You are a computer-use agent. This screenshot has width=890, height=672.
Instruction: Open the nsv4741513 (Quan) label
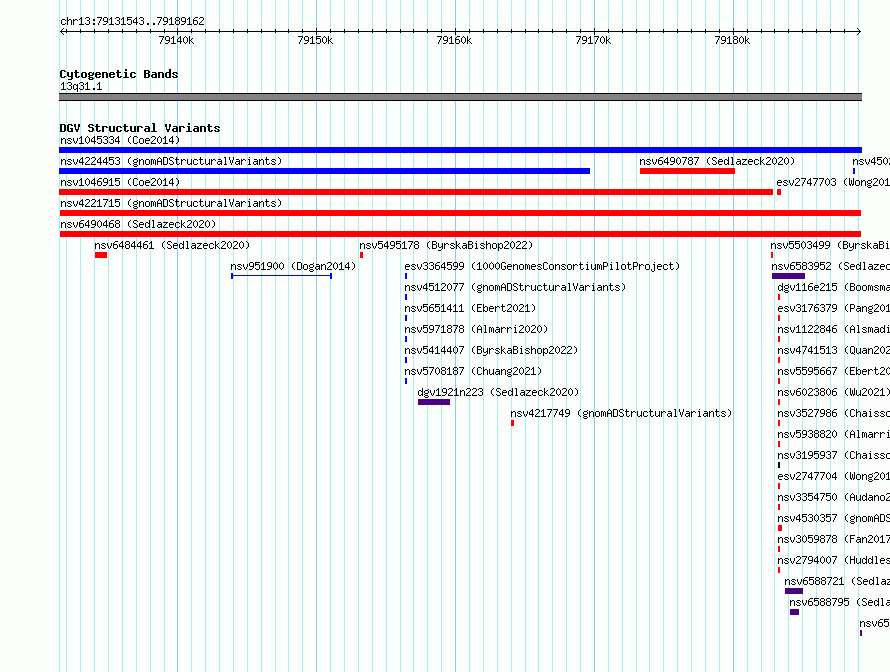(x=833, y=350)
